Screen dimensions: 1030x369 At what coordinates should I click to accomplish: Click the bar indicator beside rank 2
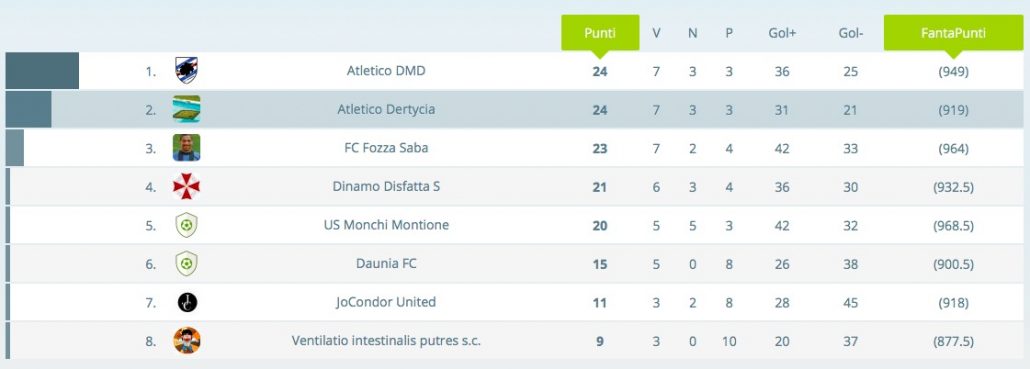[28, 109]
